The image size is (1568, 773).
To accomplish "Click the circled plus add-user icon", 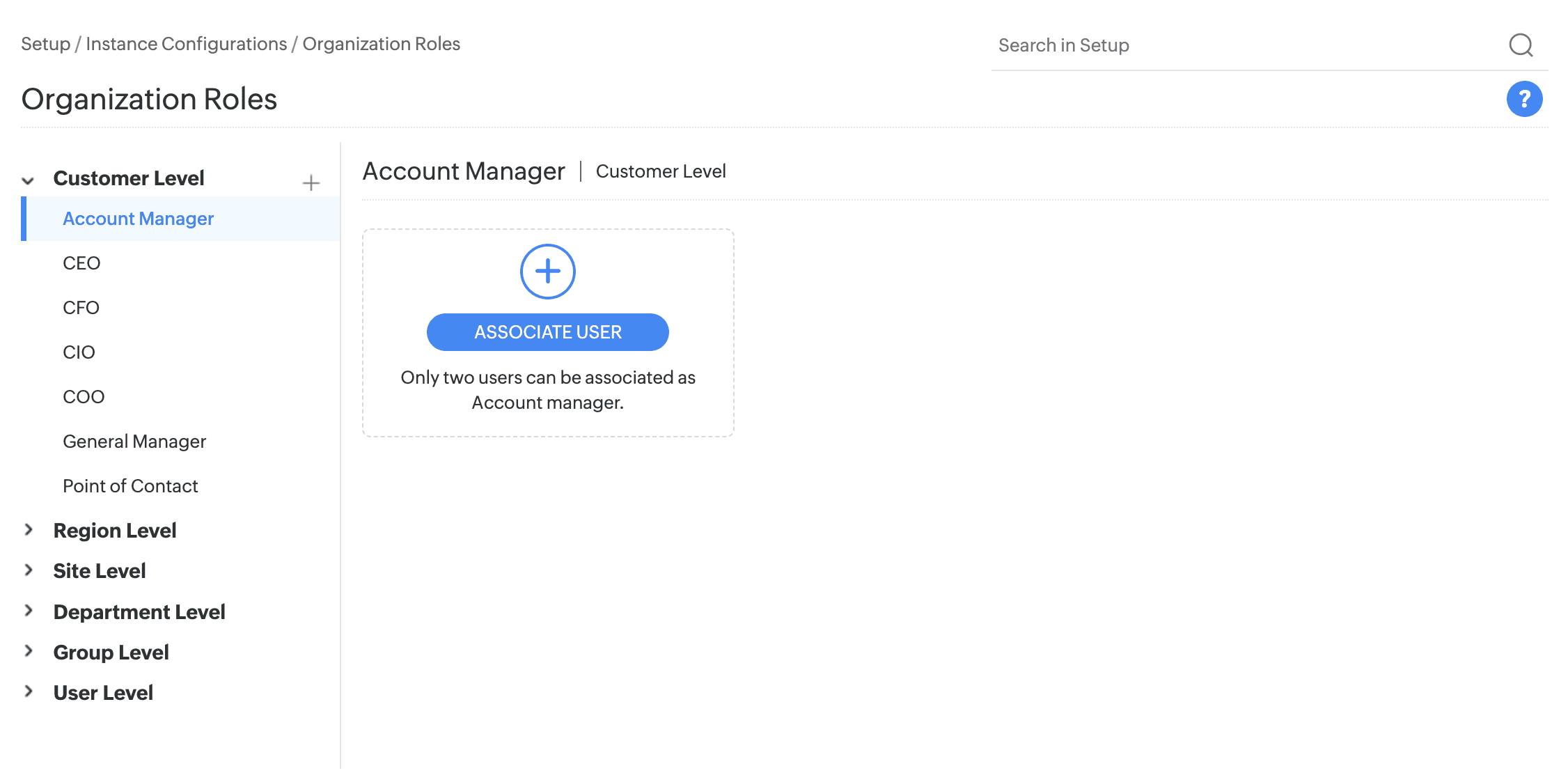I will (547, 272).
